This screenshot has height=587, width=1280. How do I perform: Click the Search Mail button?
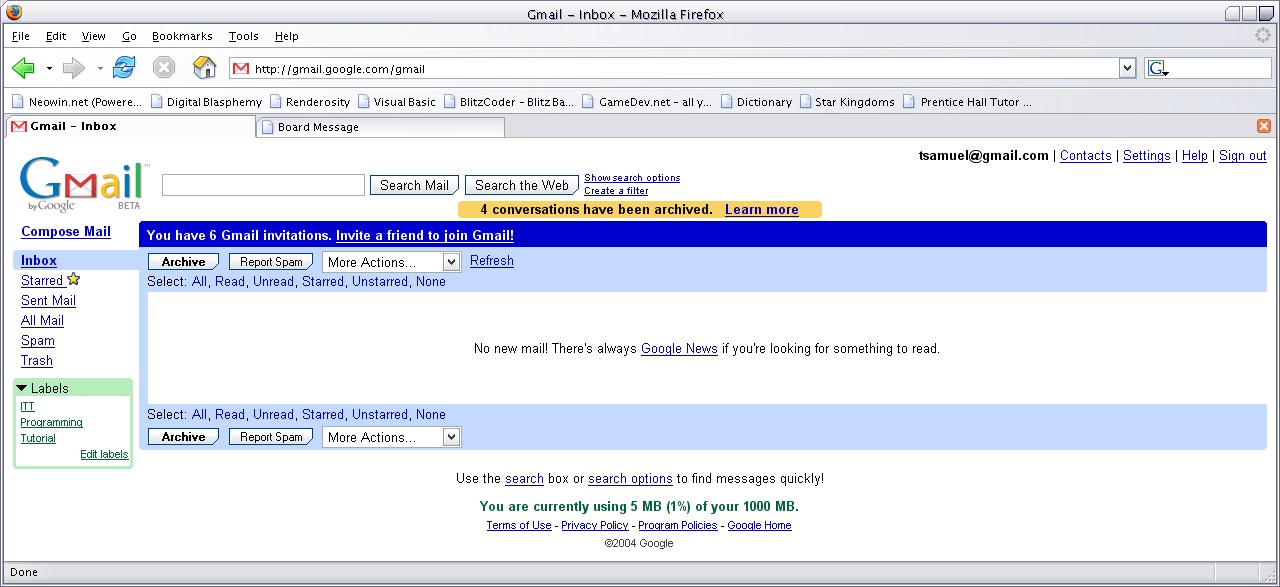coord(414,185)
